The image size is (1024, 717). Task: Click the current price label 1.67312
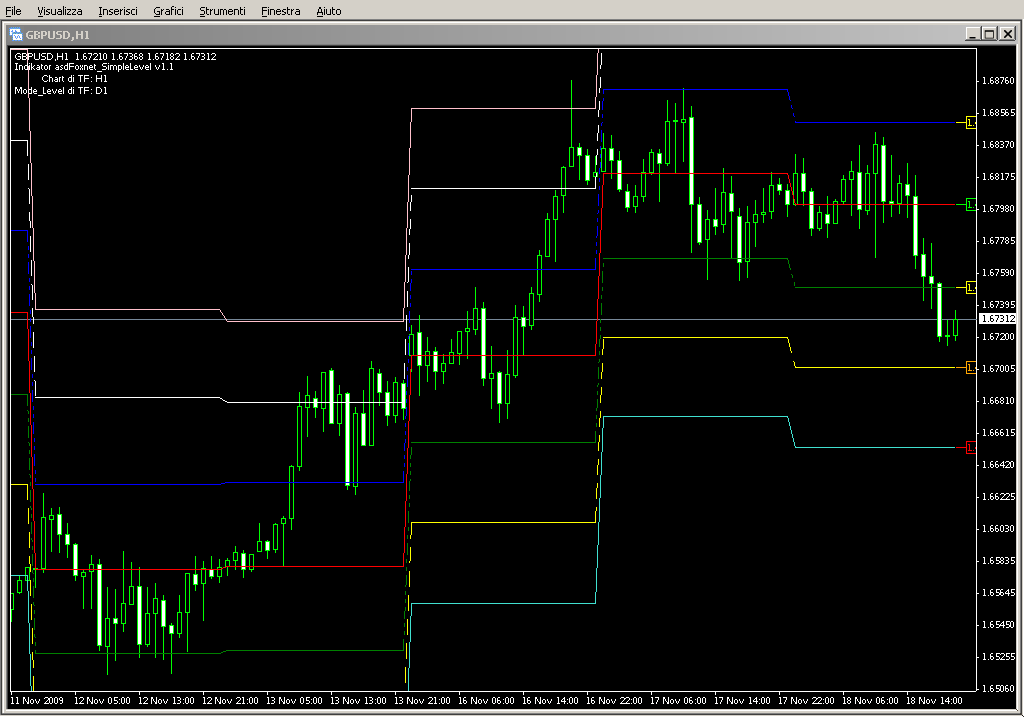click(x=998, y=319)
